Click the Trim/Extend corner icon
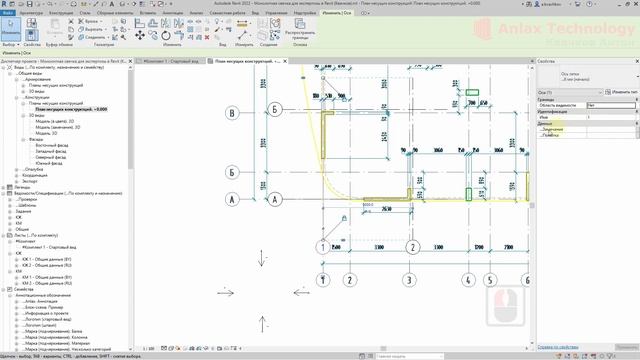Image resolution: width=640 pixels, height=360 pixels. pos(178,36)
